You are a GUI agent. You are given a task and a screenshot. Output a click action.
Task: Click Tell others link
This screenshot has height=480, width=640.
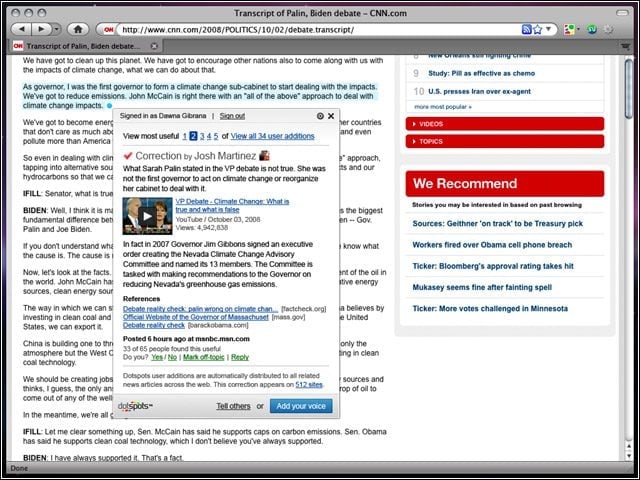coord(233,406)
